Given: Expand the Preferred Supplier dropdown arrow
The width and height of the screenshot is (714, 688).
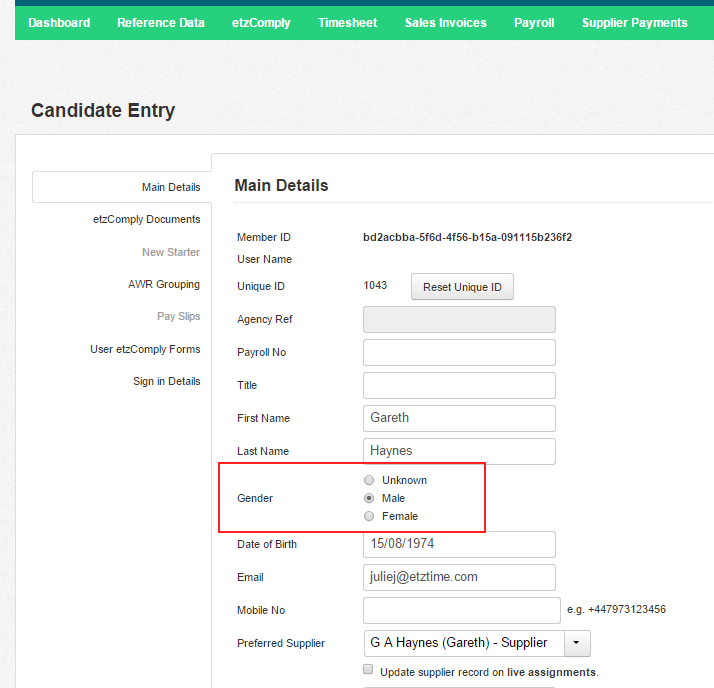Looking at the screenshot, I should [x=577, y=643].
